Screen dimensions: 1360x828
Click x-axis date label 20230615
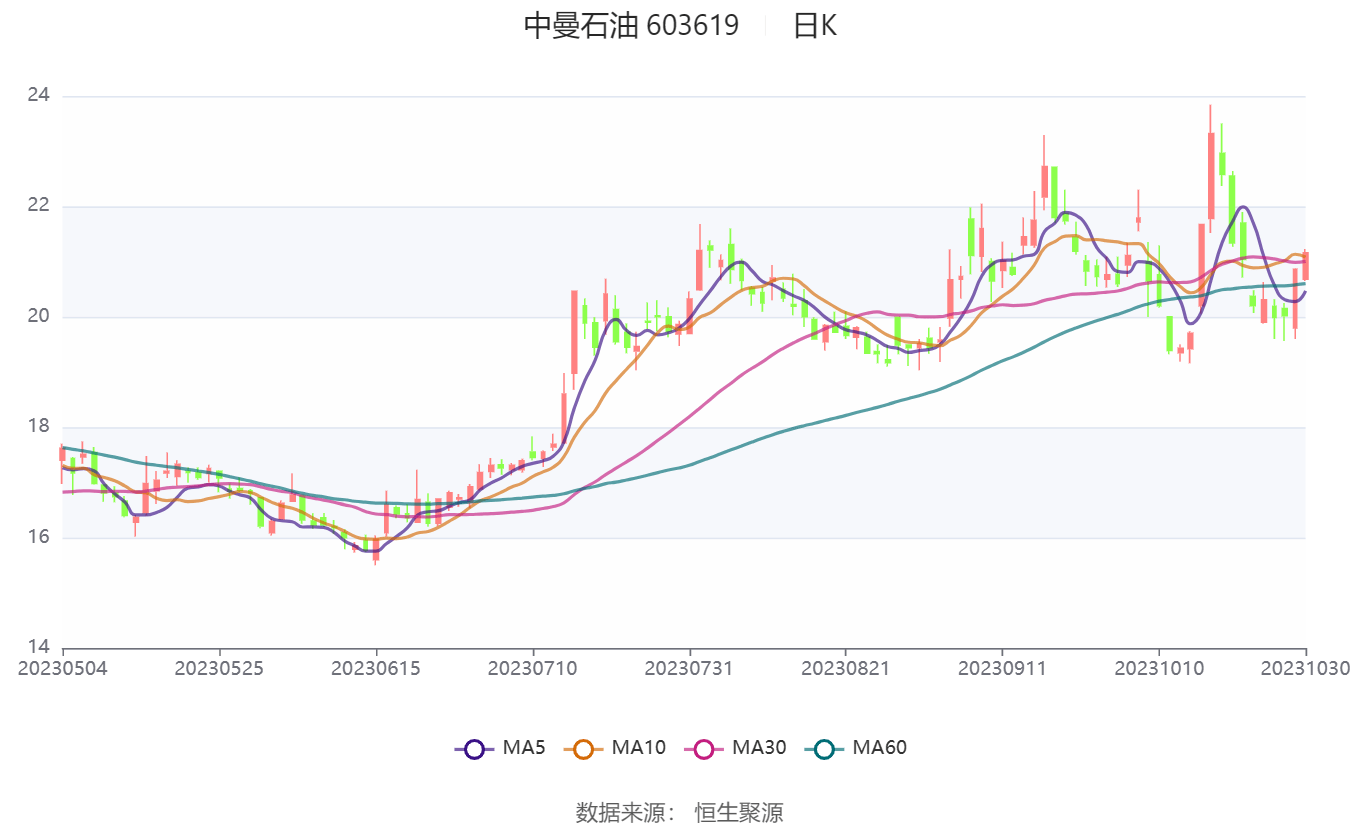(376, 668)
